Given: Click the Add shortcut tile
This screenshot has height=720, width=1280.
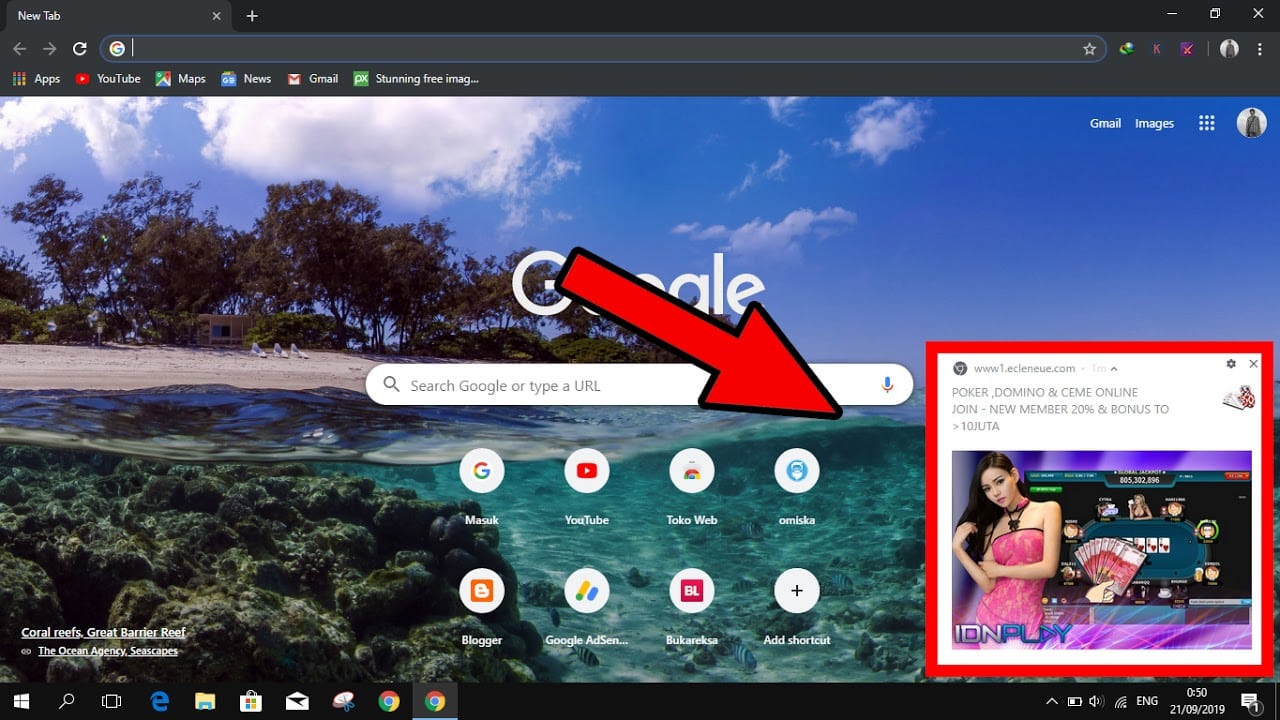Looking at the screenshot, I should (x=797, y=608).
